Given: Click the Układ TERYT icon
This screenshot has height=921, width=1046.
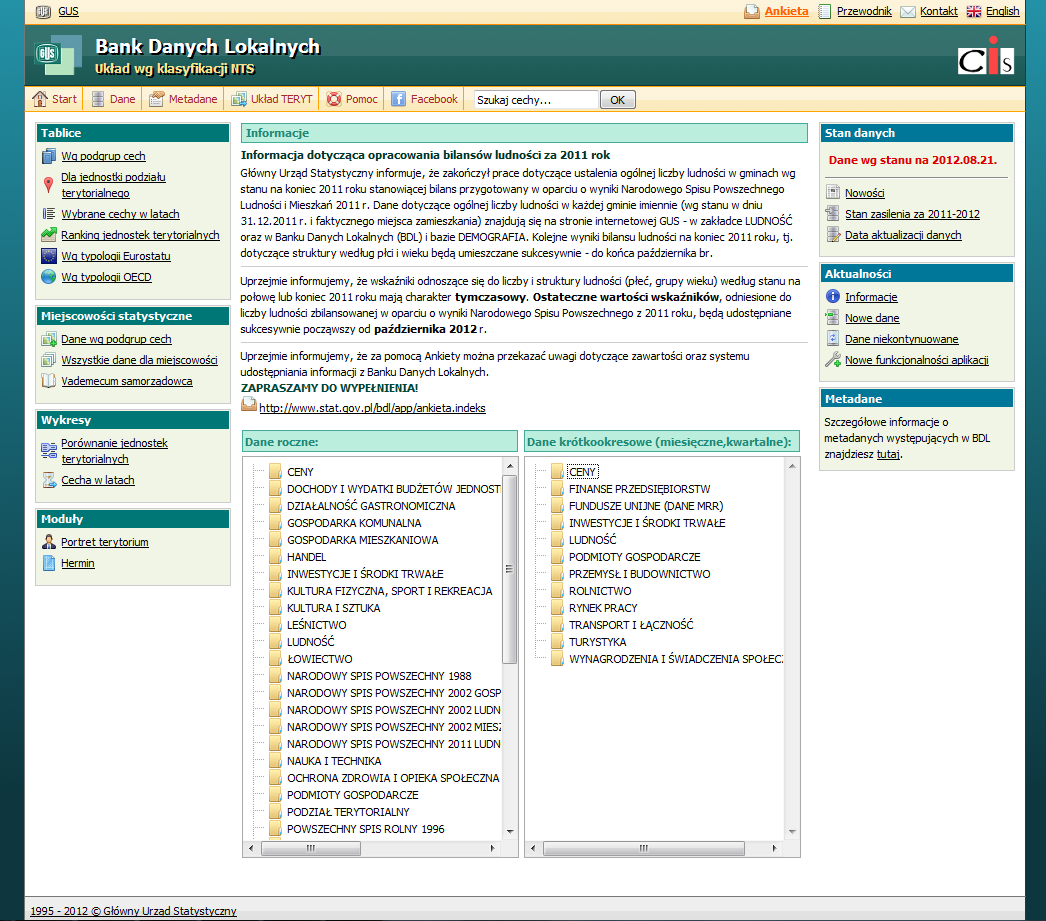Looking at the screenshot, I should tap(239, 99).
